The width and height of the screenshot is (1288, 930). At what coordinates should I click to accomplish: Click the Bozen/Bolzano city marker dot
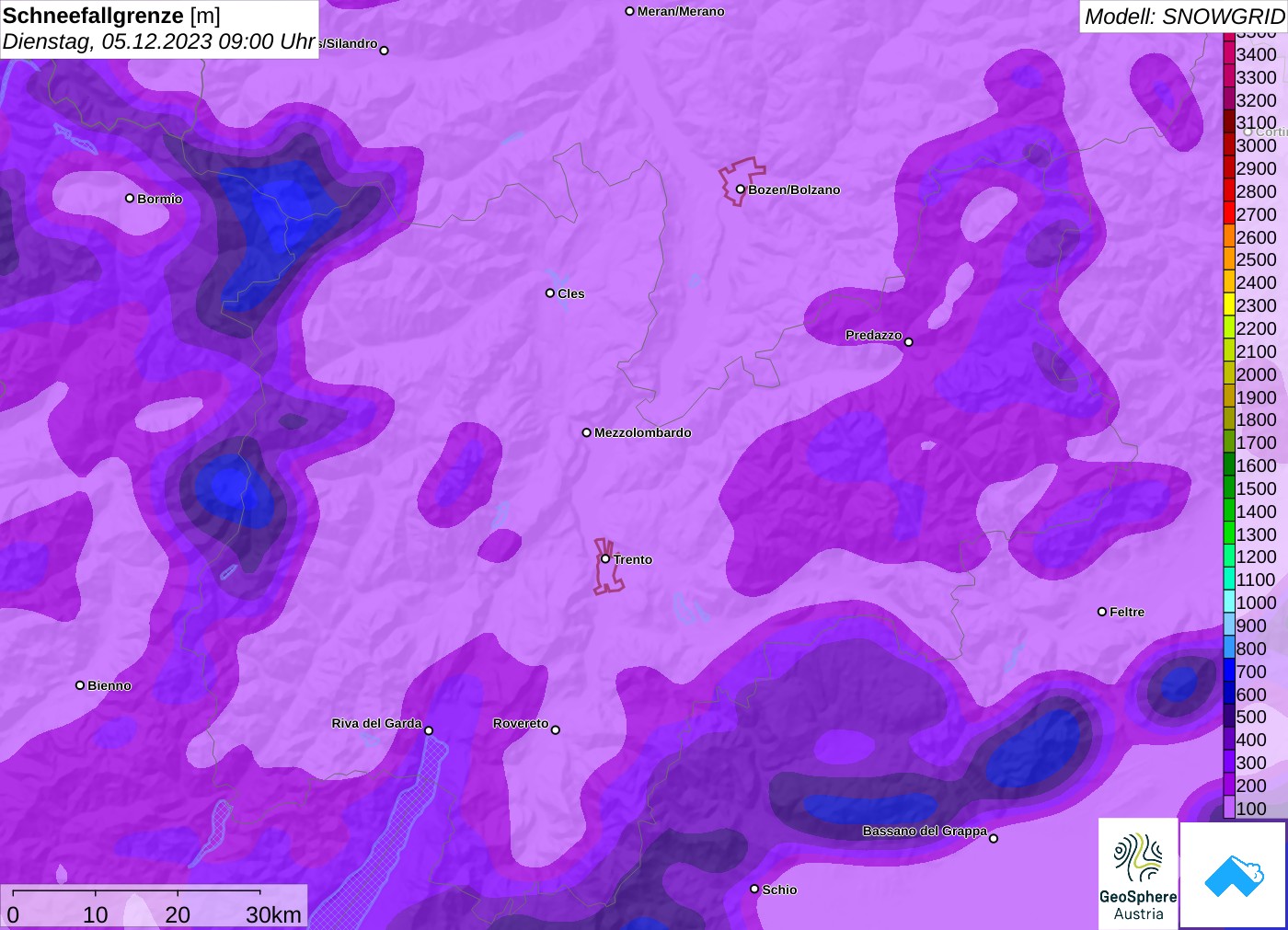point(741,189)
